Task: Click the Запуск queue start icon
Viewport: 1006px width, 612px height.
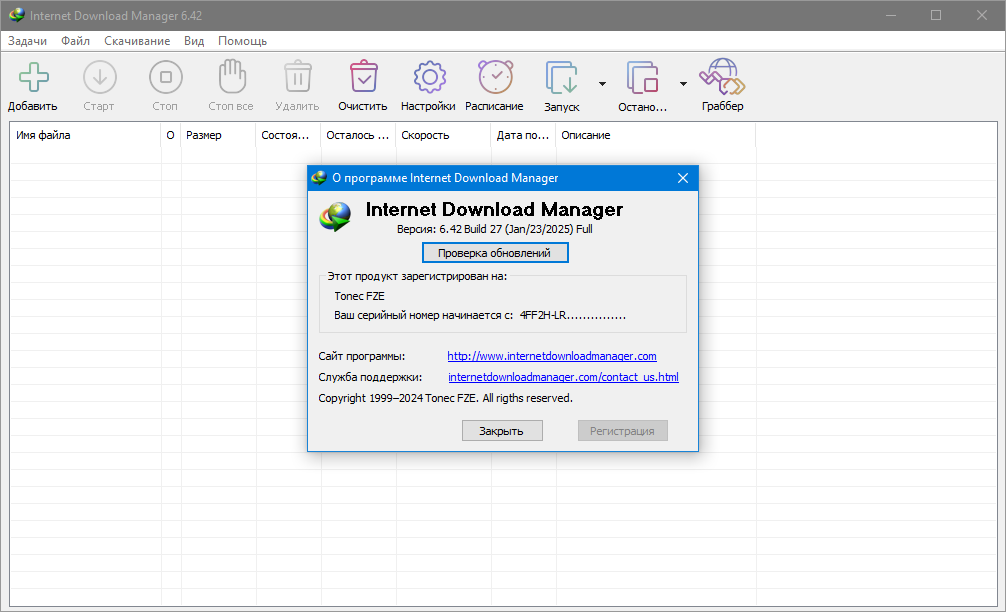Action: click(x=561, y=78)
